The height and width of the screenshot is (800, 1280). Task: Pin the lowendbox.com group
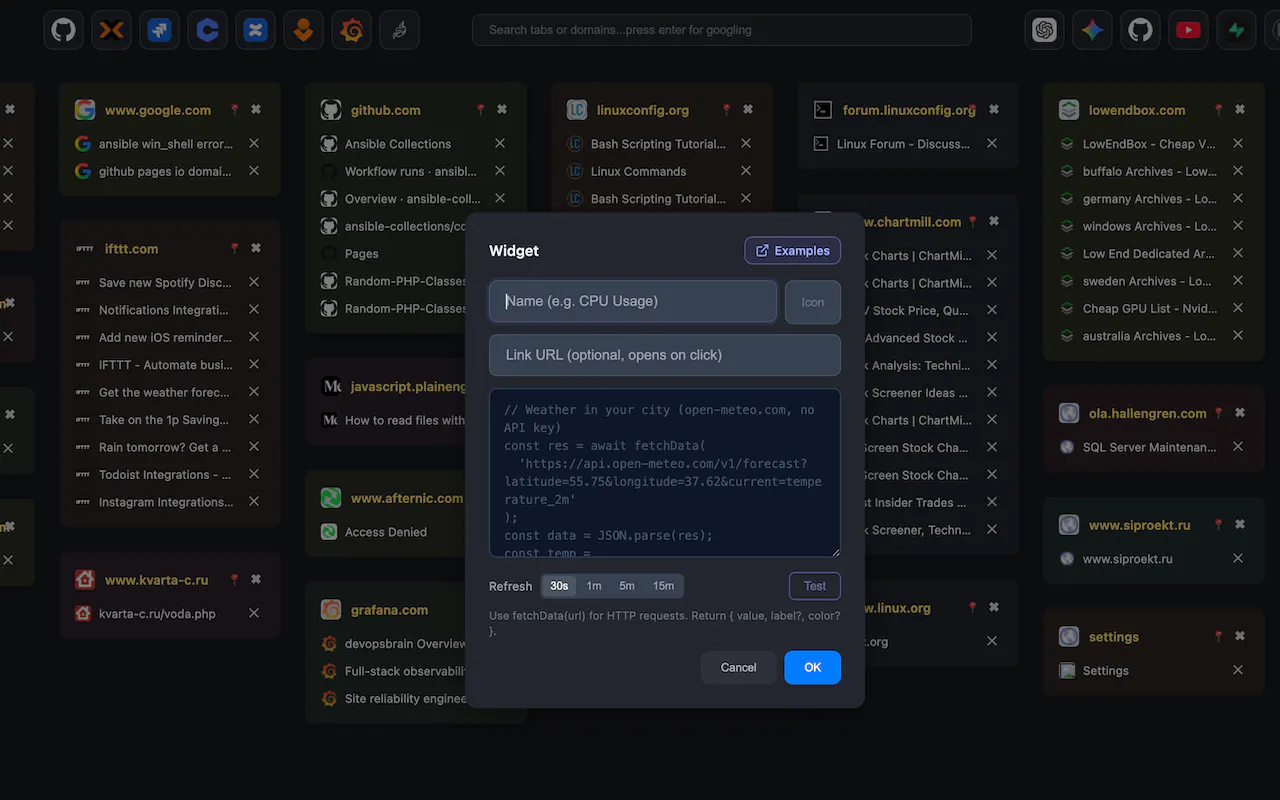tap(1219, 110)
